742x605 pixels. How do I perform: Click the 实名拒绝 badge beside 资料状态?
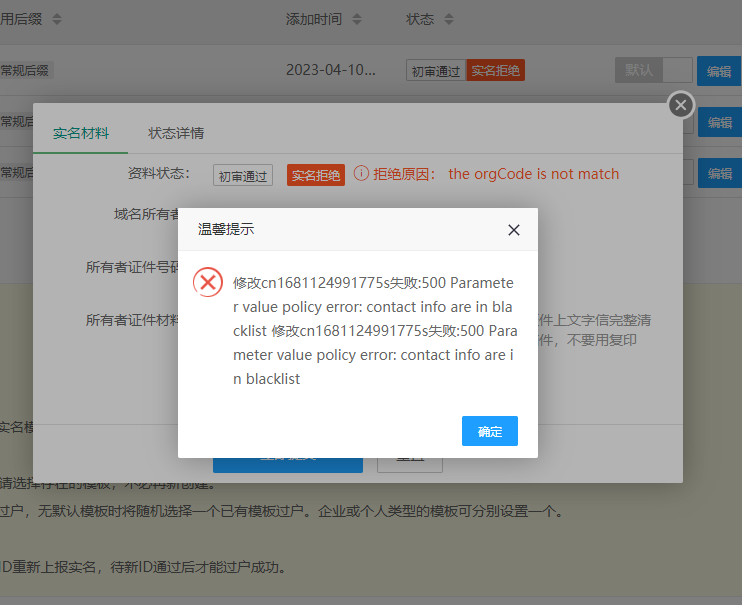point(316,175)
